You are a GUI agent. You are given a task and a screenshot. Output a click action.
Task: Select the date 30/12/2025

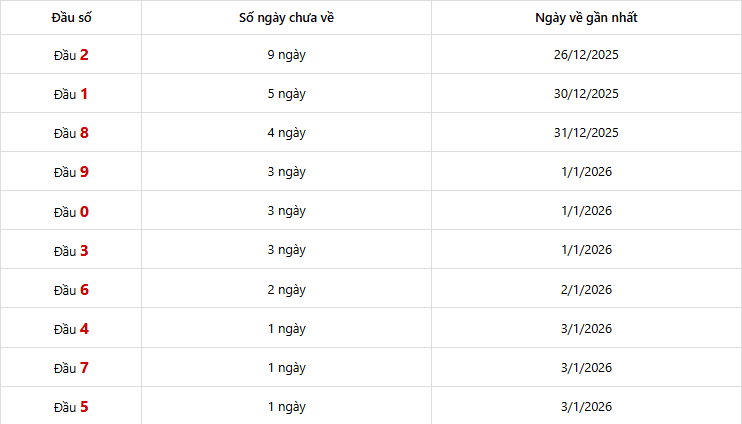[586, 94]
